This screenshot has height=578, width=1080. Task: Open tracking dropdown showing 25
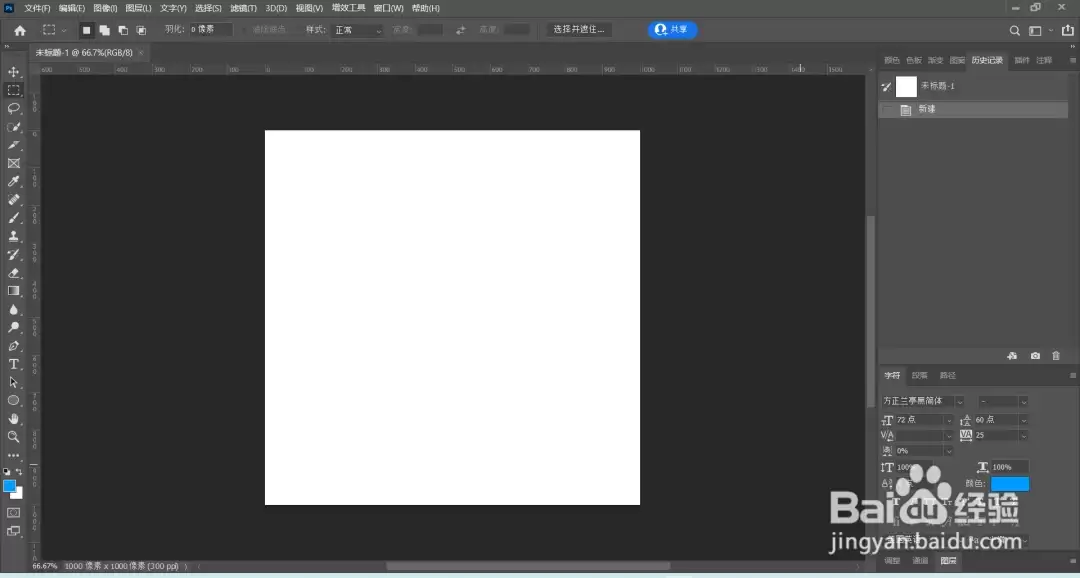(x=1024, y=435)
